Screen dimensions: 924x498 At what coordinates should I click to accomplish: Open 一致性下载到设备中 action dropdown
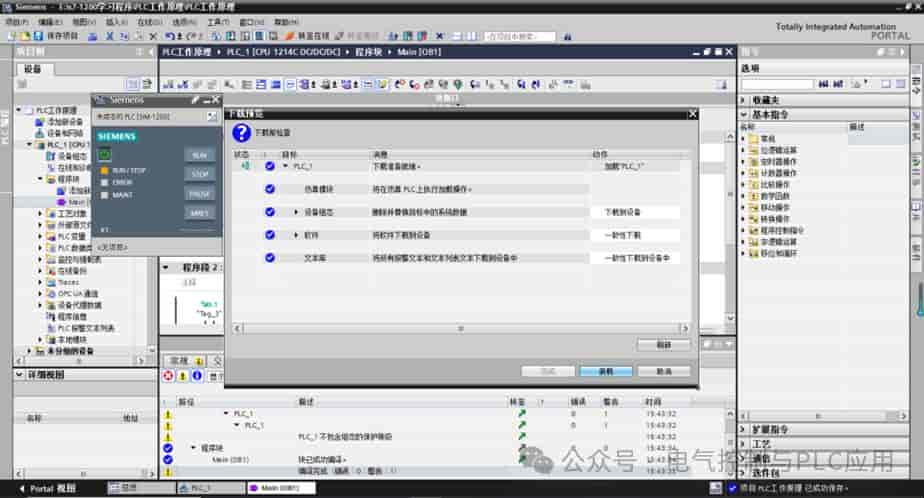[x=635, y=258]
